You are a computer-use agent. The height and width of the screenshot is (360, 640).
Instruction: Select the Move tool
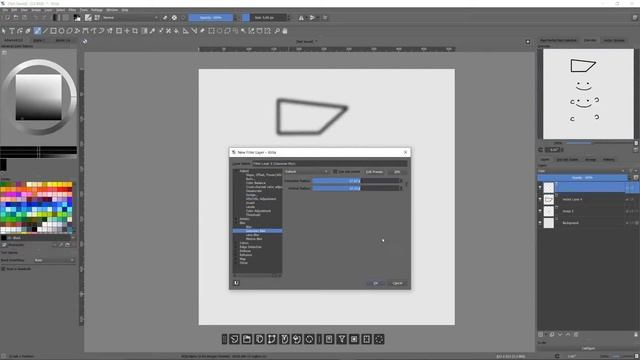(x=127, y=31)
